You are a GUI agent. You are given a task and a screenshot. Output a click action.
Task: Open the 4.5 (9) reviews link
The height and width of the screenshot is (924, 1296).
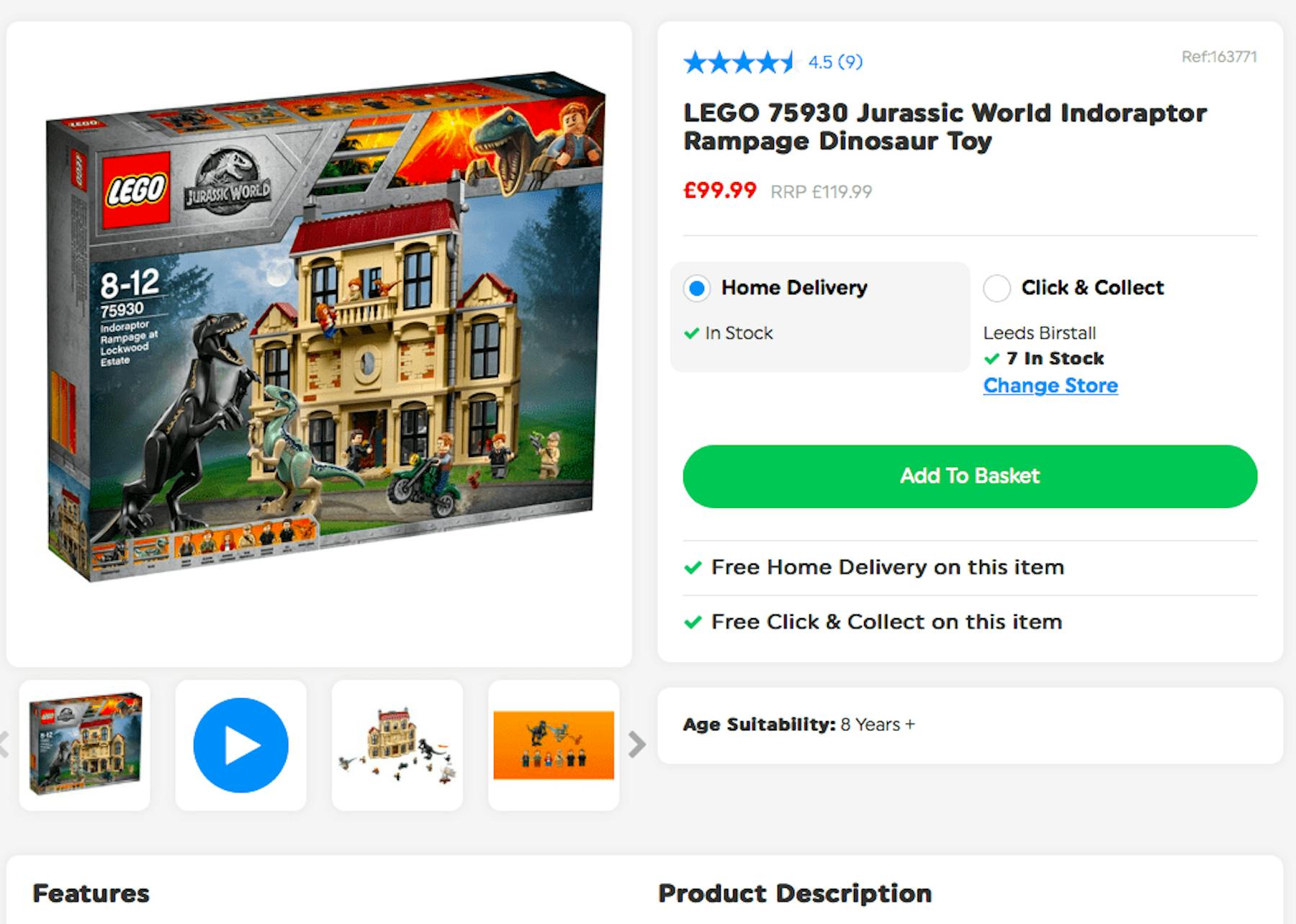tap(835, 62)
